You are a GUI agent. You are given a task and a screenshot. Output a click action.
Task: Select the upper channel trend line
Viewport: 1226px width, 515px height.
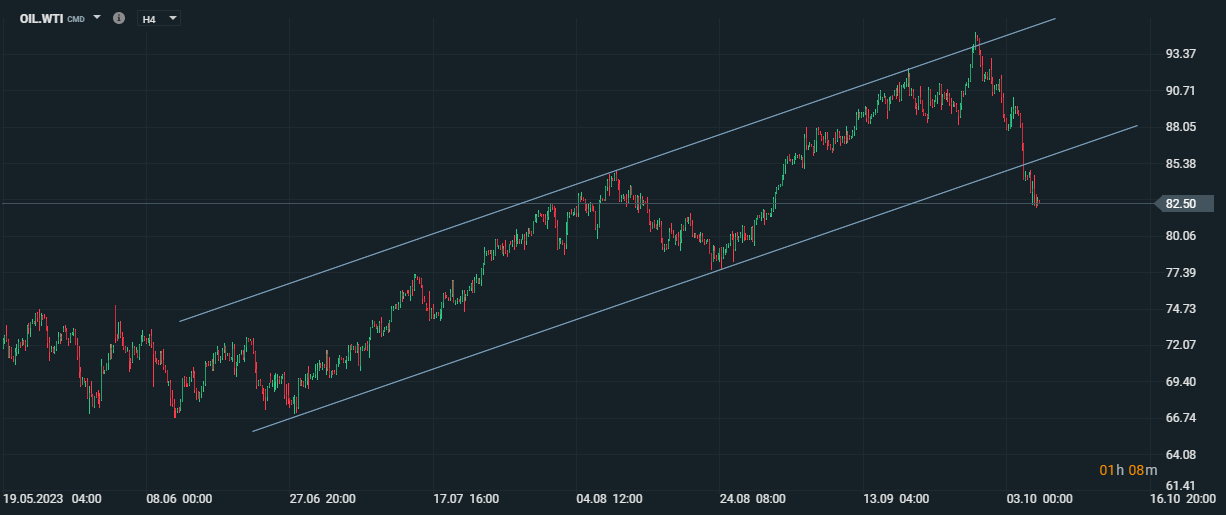[615, 170]
